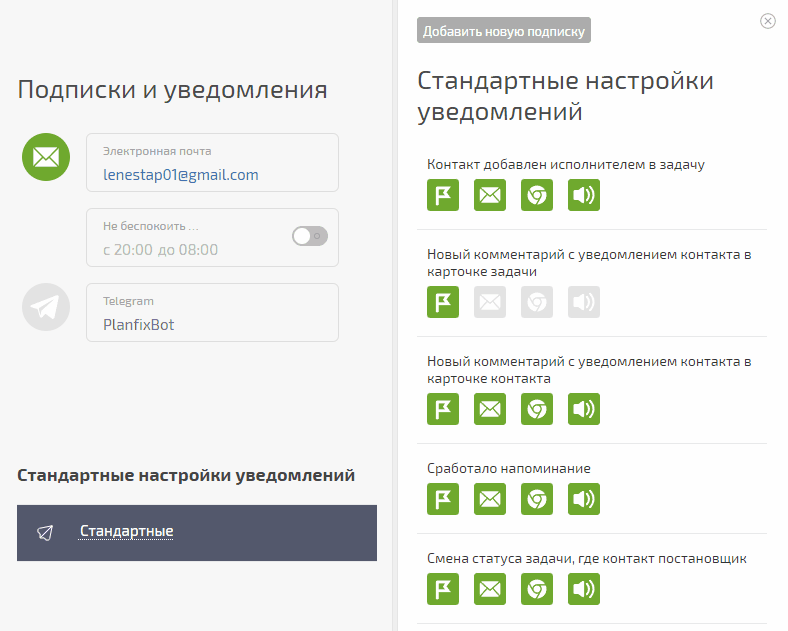Screen dimensions: 788x631
Task: Enable email icon for comment in карточке задачи
Action: (490, 302)
